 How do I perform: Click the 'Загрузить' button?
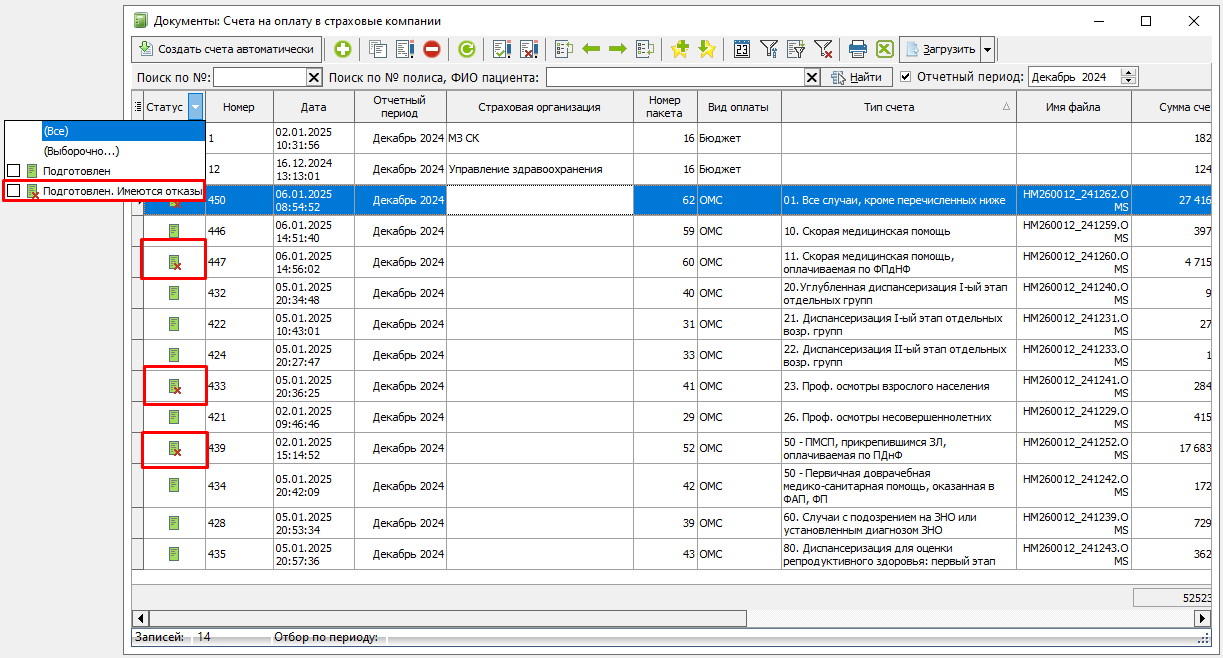(940, 49)
